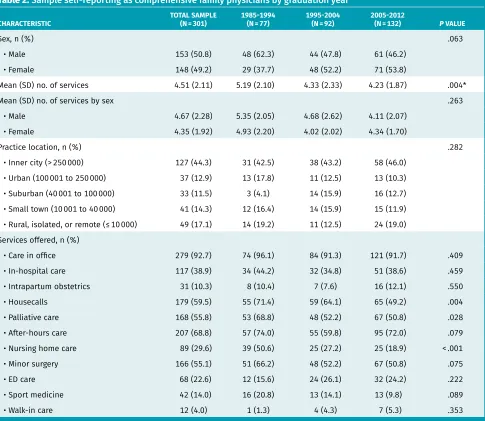The width and height of the screenshot is (485, 421).
Task: Click 'Urban (100 001 to 250 000)' row label
Action: [x=57, y=178]
